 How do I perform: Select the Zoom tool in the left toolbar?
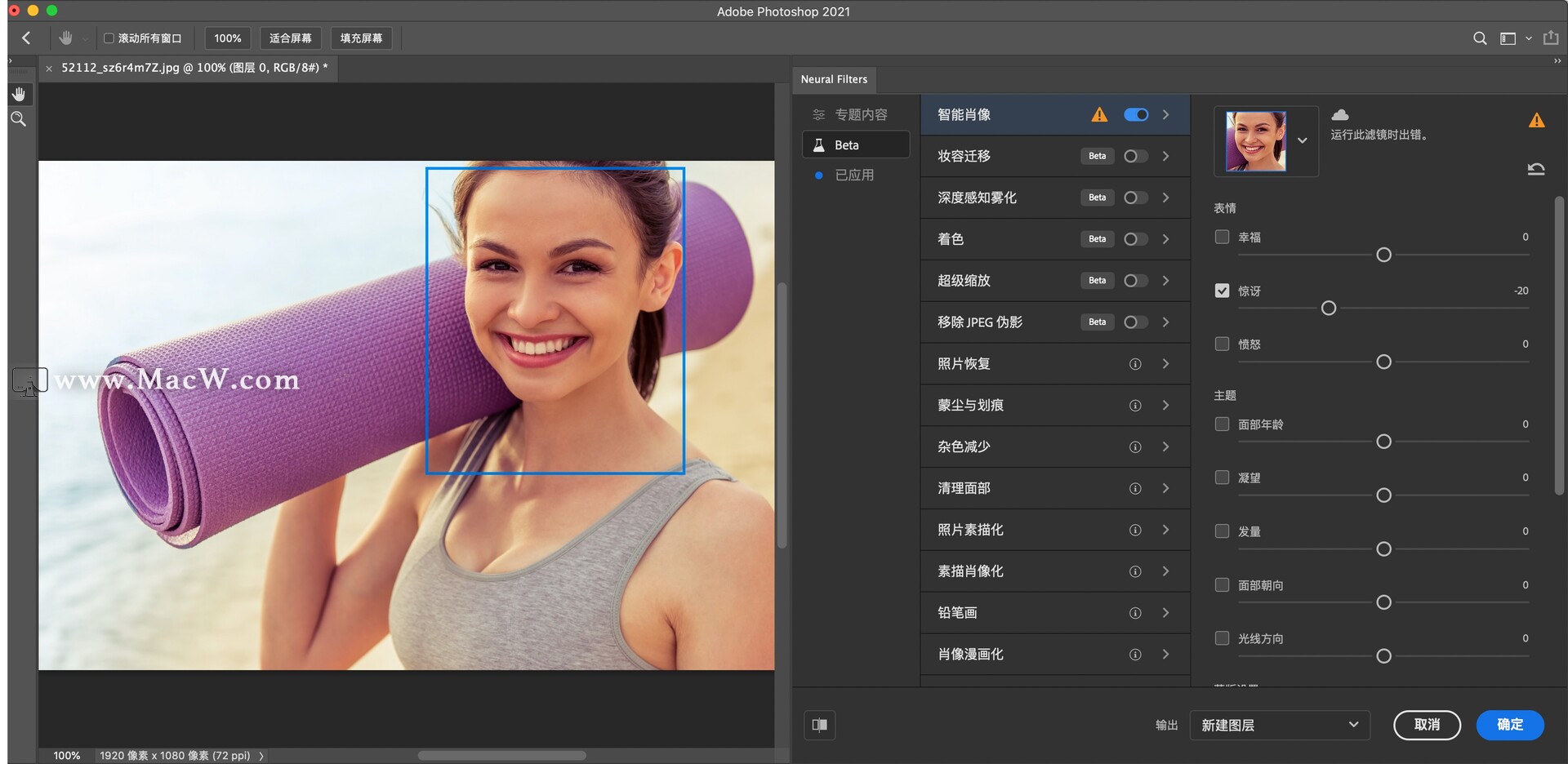tap(19, 119)
